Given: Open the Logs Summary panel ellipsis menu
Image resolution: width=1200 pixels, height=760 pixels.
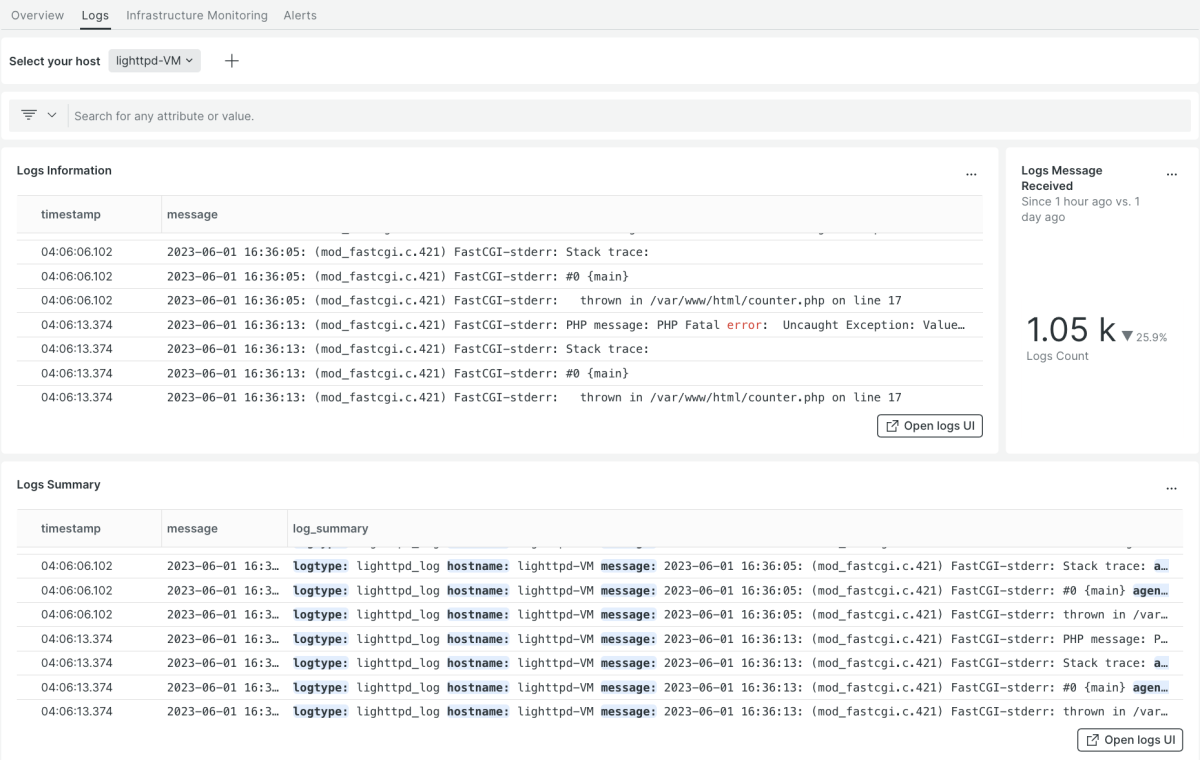Looking at the screenshot, I should pyautogui.click(x=1172, y=487).
